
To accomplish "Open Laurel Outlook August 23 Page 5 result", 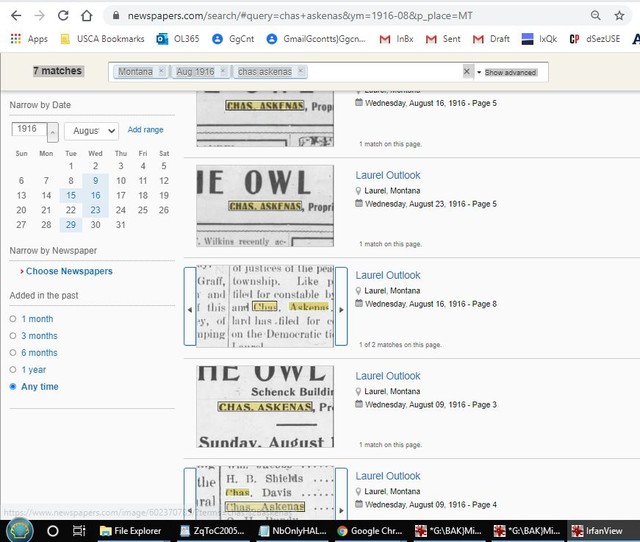I will point(388,175).
